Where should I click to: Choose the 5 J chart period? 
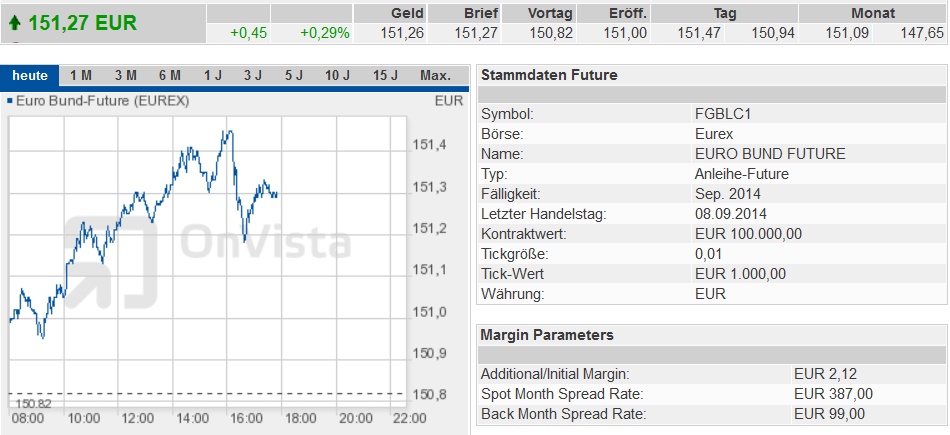point(293,76)
